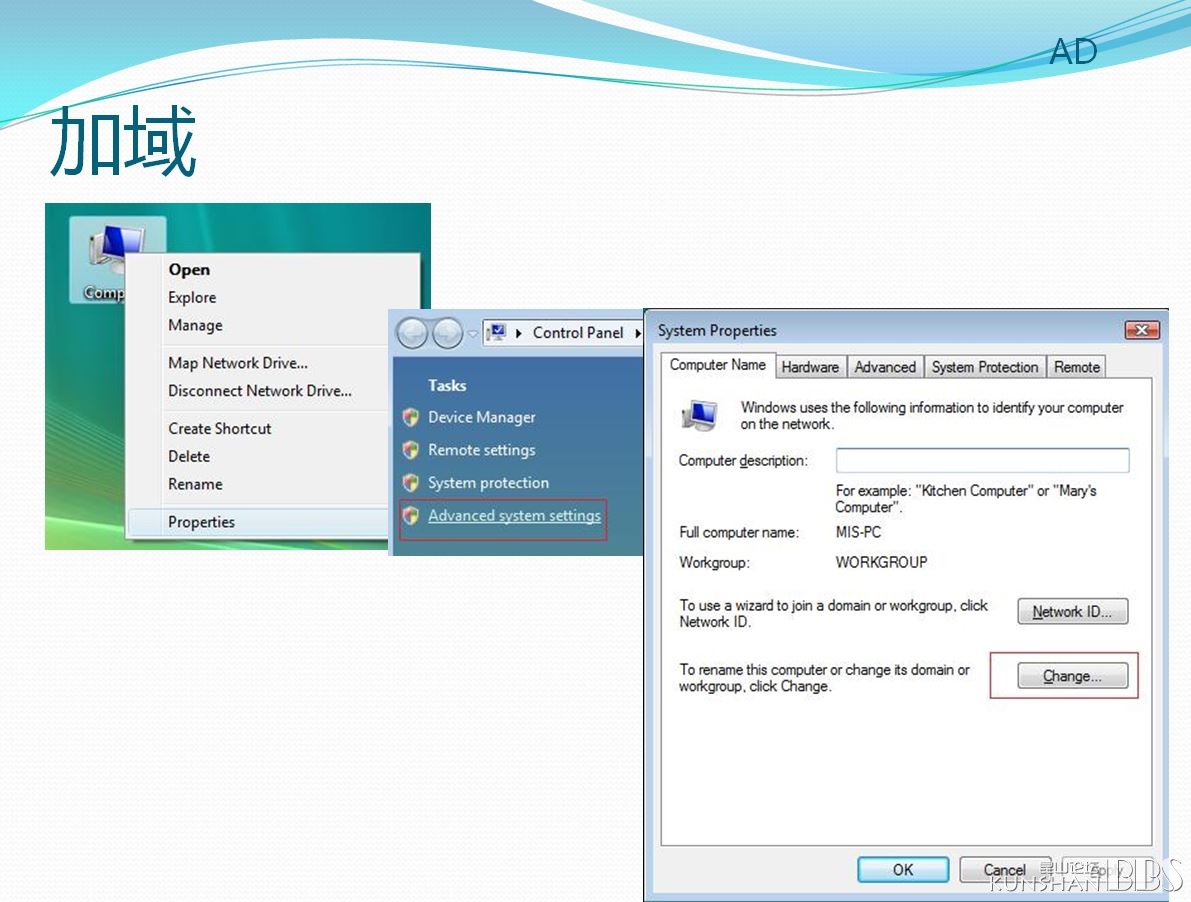Open Advanced system settings link

point(514,516)
